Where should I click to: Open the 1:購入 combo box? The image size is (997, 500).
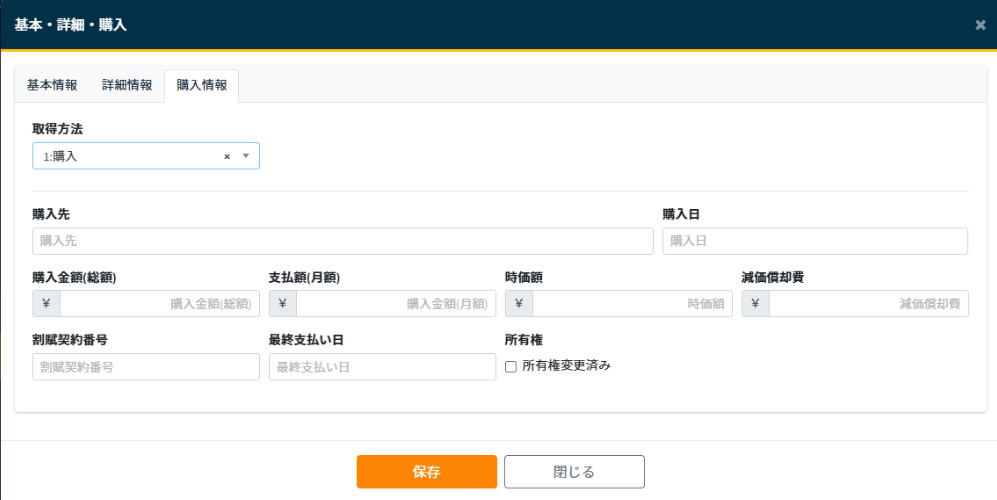click(x=130, y=156)
